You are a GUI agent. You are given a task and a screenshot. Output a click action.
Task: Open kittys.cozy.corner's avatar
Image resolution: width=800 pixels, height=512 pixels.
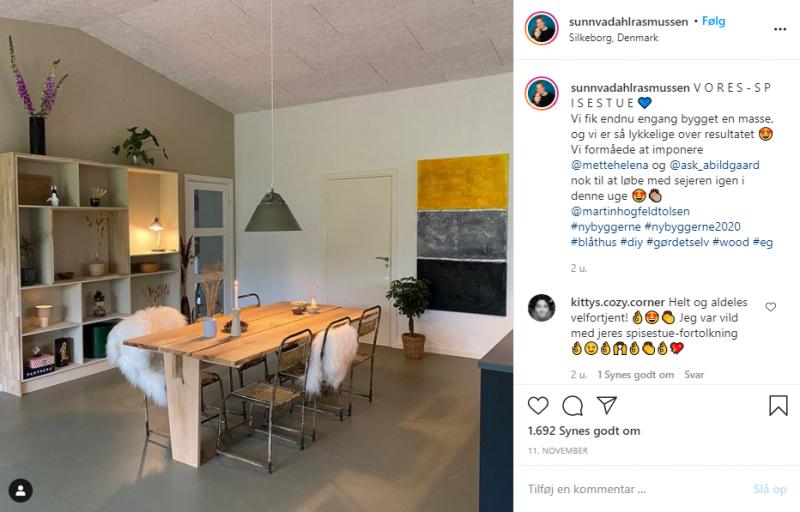541,308
